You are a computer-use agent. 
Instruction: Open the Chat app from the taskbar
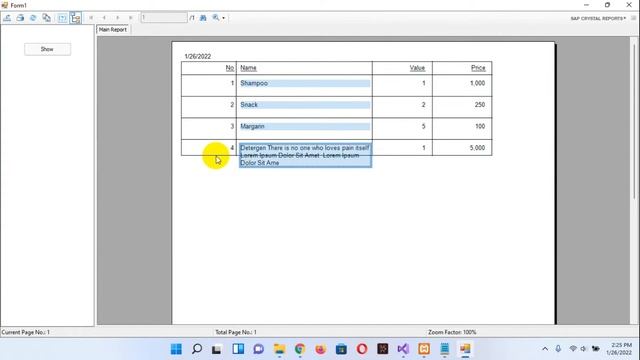[x=258, y=349]
